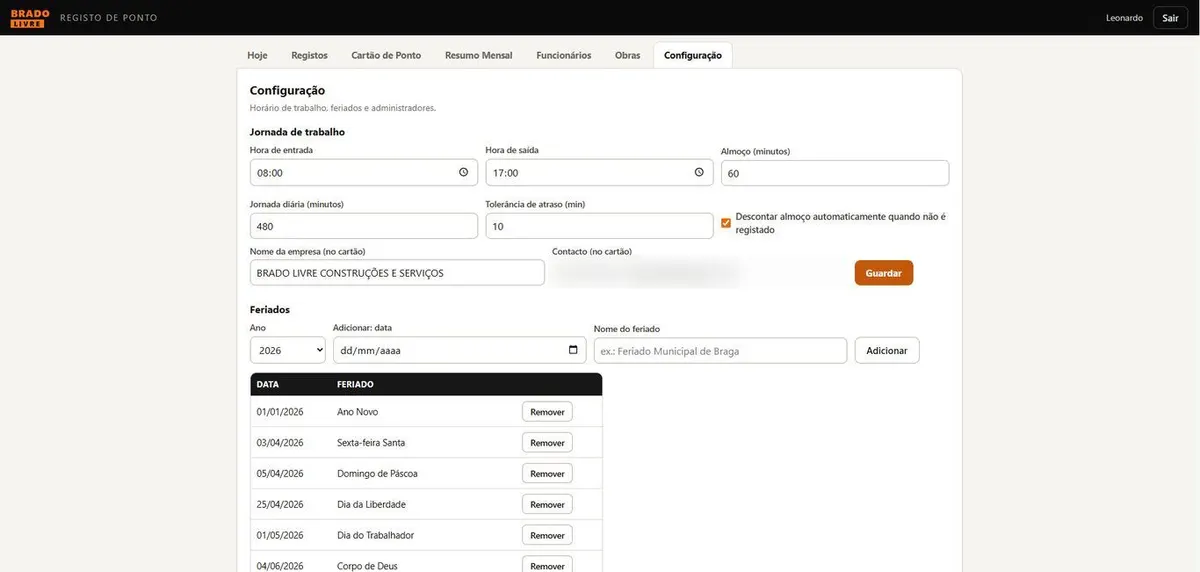
Task: Switch to the Obras tab
Action: (x=628, y=55)
